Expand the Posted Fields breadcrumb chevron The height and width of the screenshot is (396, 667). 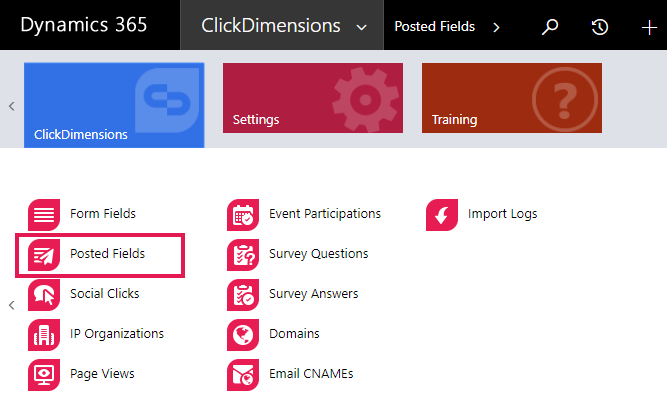(496, 28)
